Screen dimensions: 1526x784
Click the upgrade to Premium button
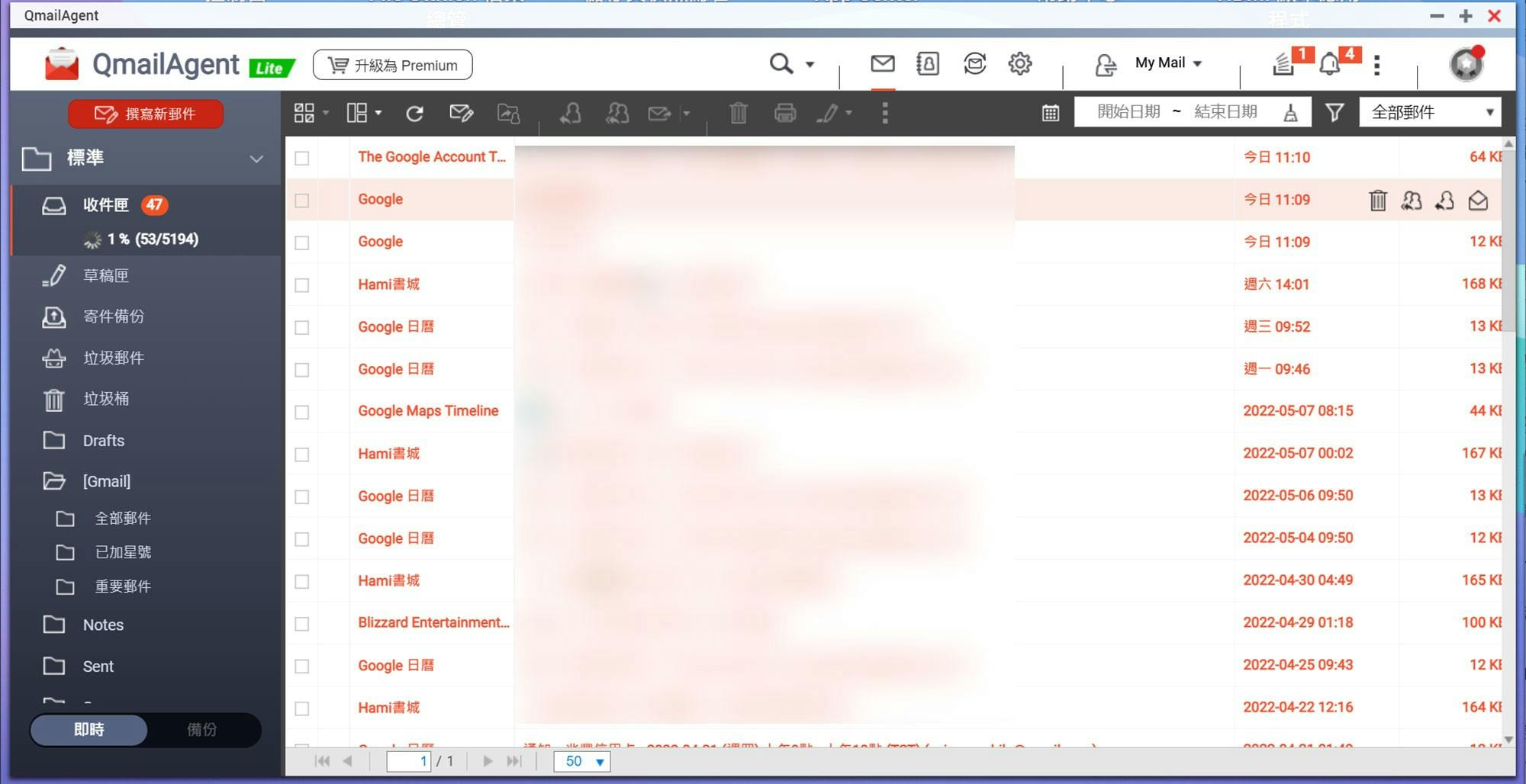393,65
